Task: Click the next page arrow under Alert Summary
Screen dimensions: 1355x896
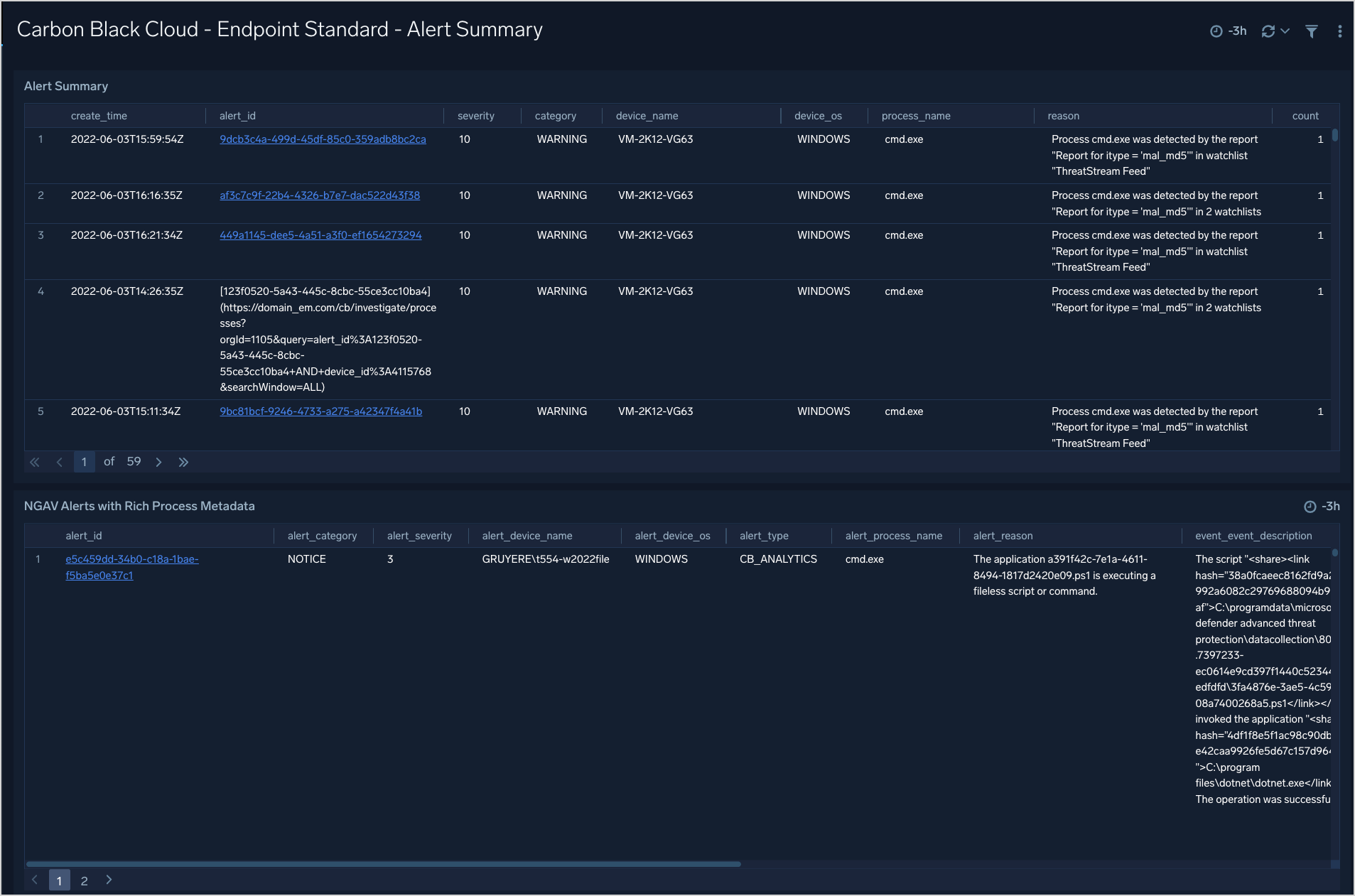Action: coord(158,462)
